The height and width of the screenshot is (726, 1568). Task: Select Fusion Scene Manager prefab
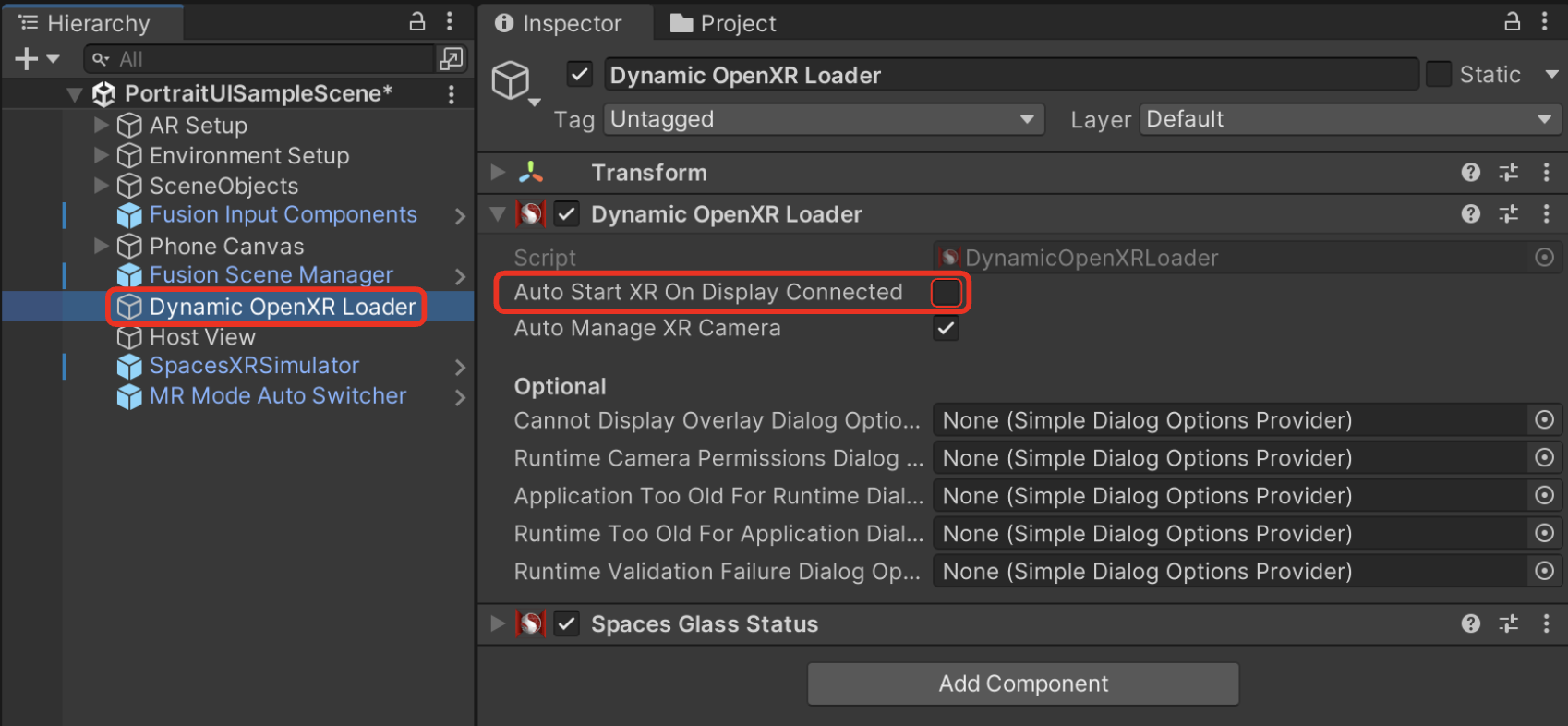click(271, 274)
